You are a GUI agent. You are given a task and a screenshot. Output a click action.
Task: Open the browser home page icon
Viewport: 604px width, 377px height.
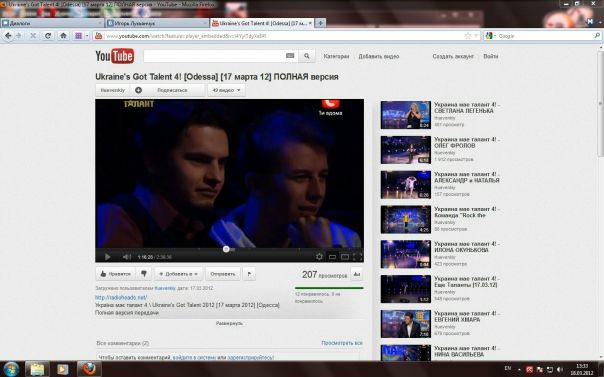click(63, 35)
